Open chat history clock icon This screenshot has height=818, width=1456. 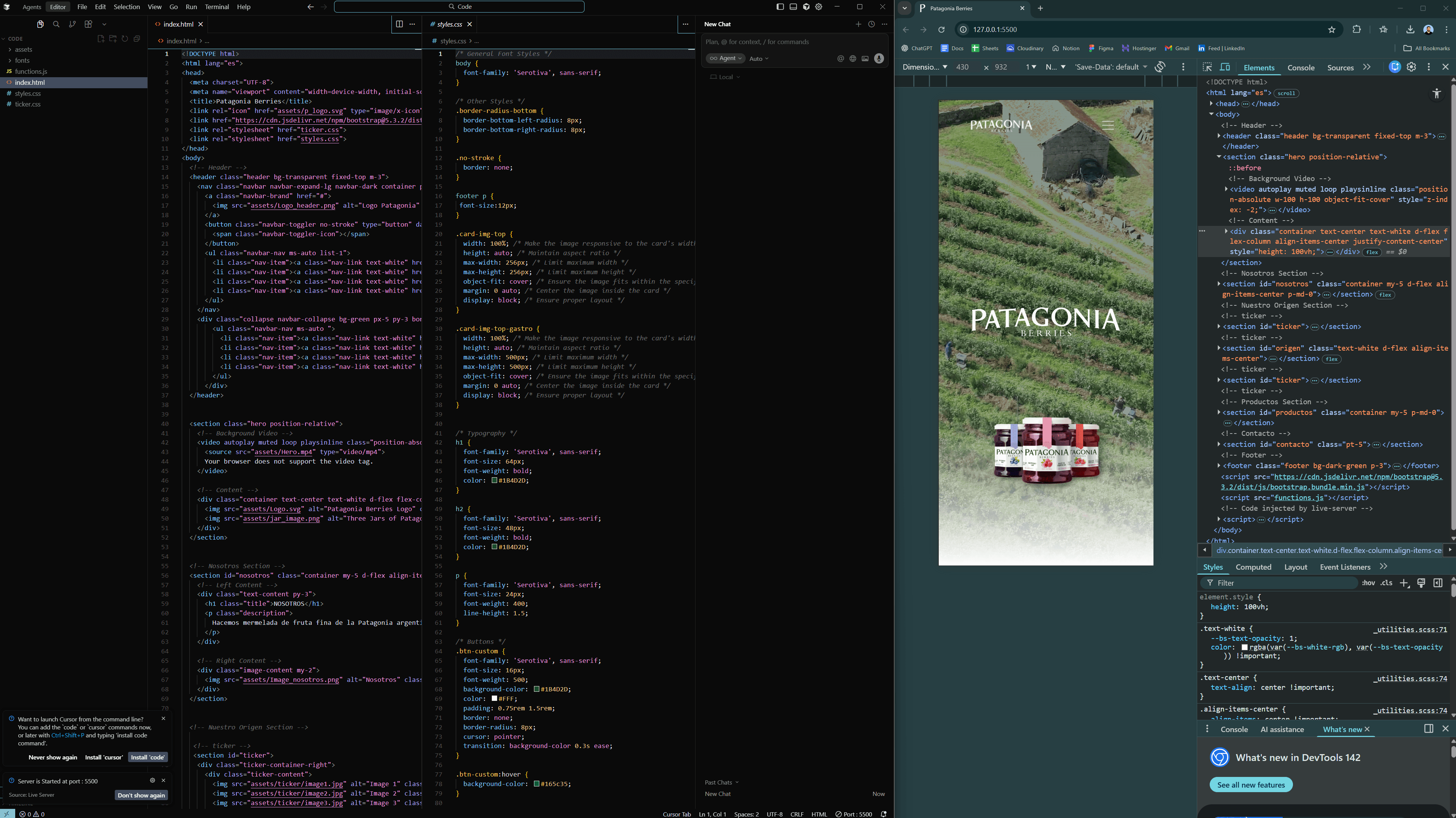point(871,24)
